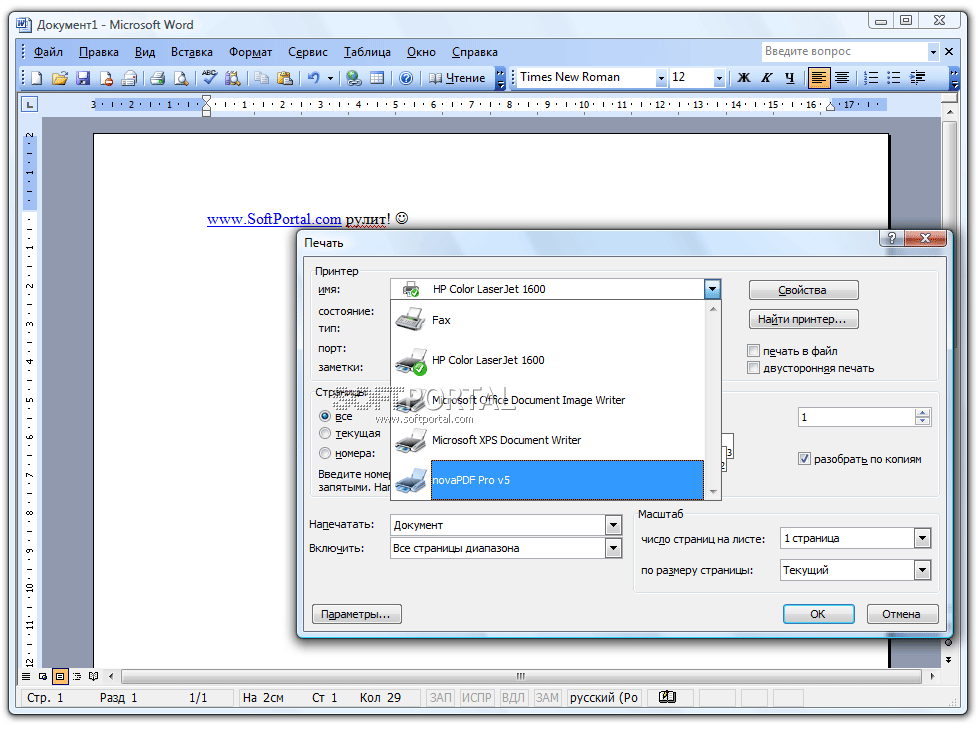Switch to Print Layout view button
Image resolution: width=979 pixels, height=729 pixels.
(60, 676)
